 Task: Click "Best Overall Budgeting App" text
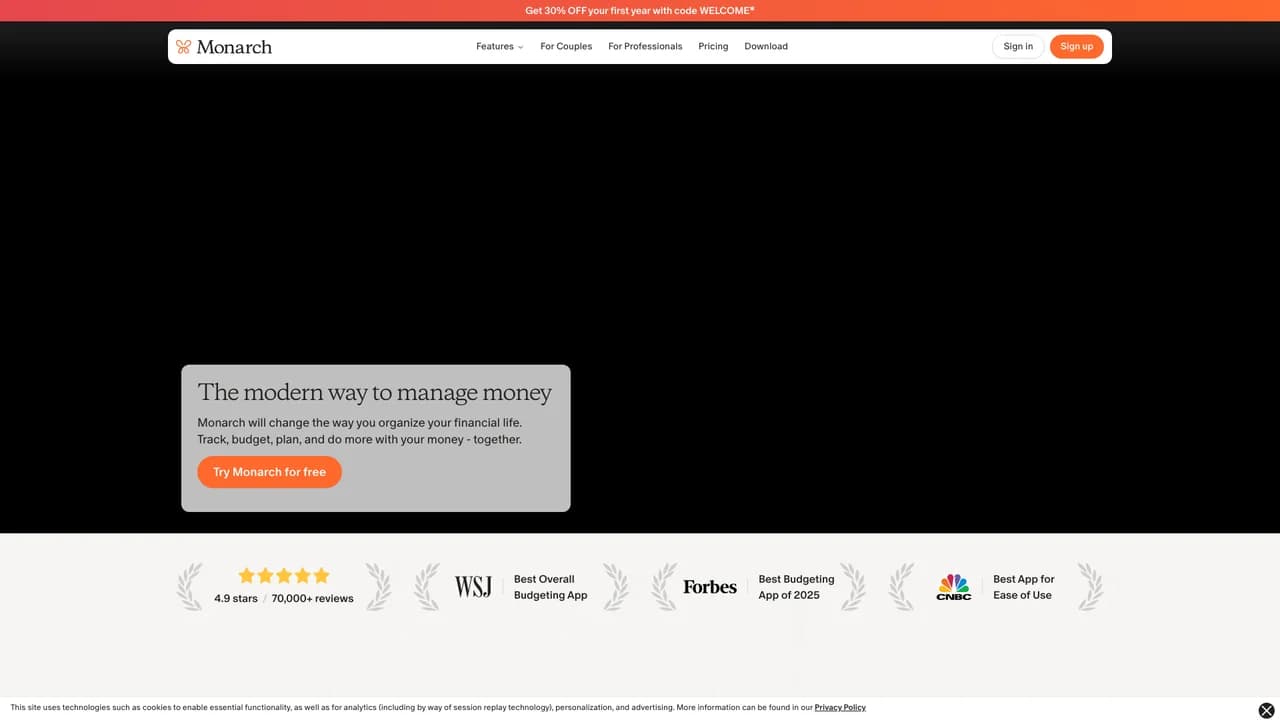tap(551, 587)
